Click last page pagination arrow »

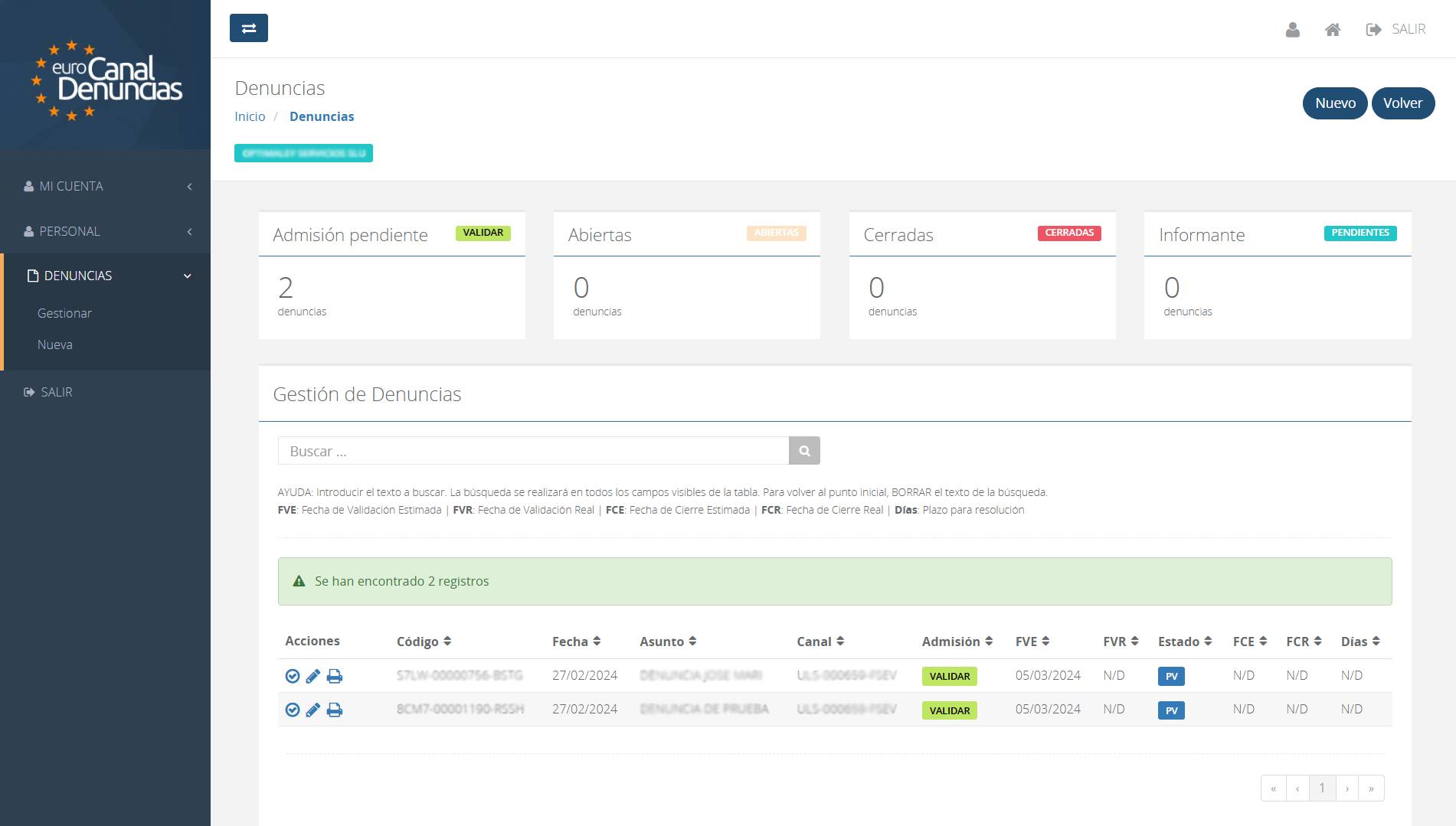1371,788
